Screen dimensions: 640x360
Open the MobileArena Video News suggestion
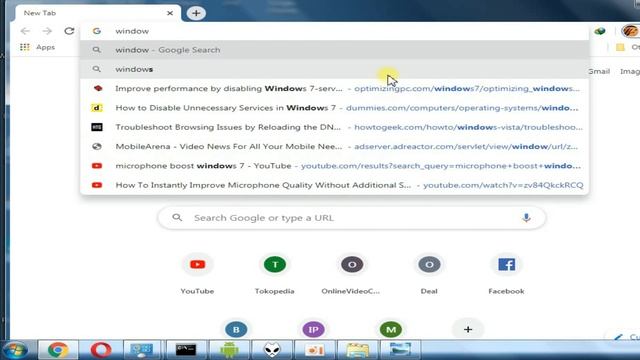click(x=335, y=147)
